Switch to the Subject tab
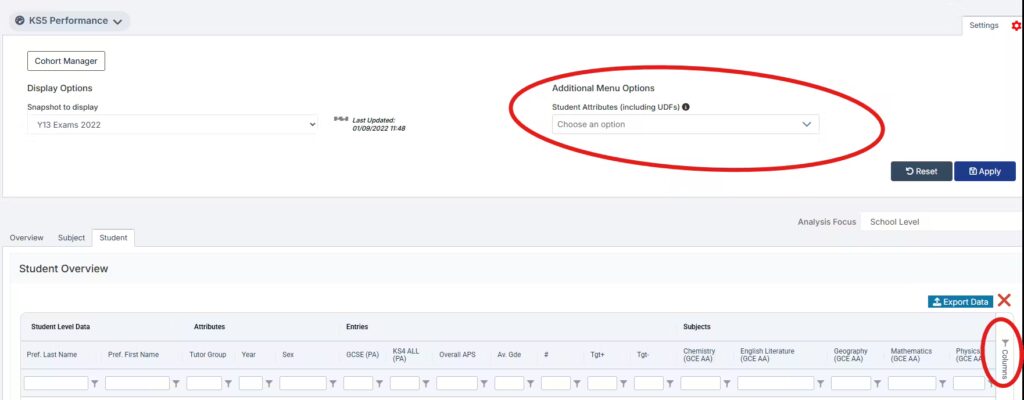The height and width of the screenshot is (400, 1024). click(x=71, y=238)
